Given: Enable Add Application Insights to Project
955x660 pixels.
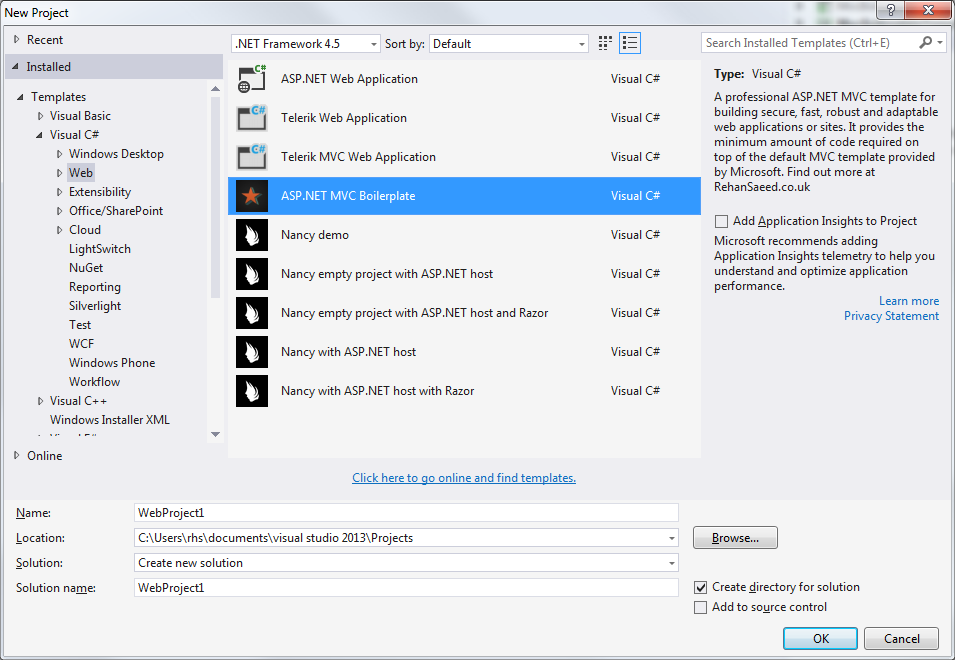Looking at the screenshot, I should [721, 221].
